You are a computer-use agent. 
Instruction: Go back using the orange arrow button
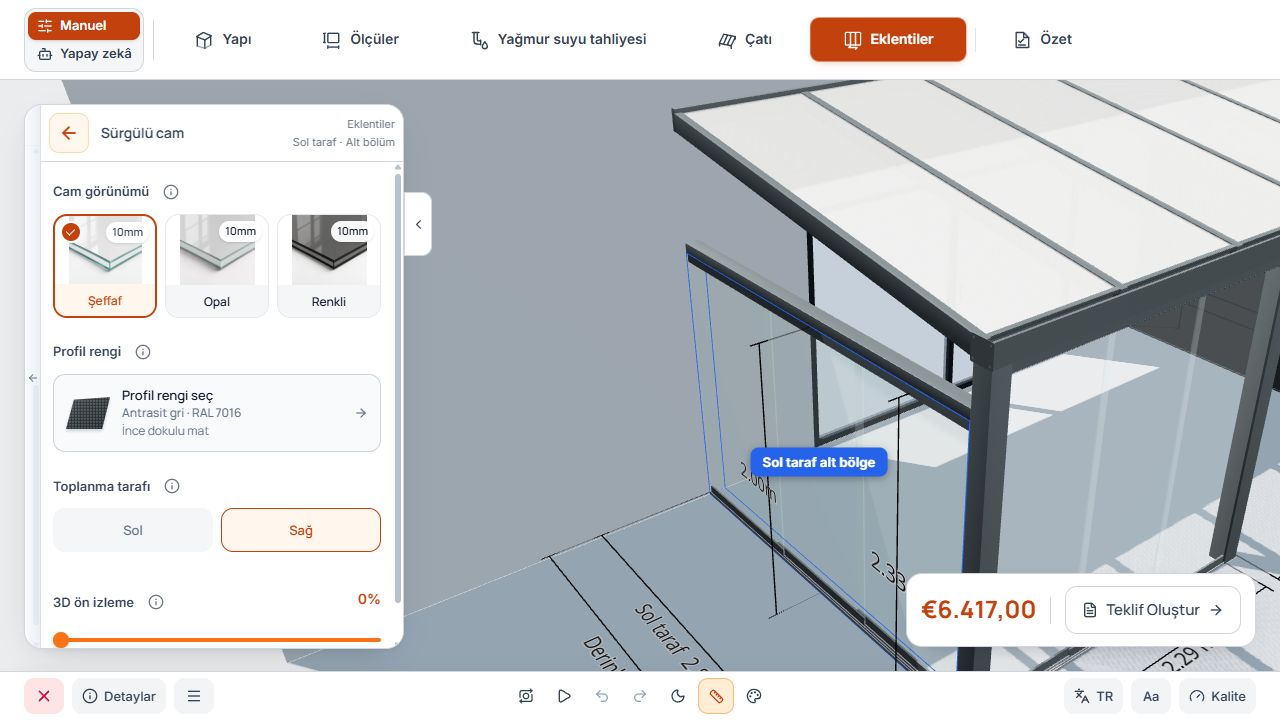[x=69, y=133]
